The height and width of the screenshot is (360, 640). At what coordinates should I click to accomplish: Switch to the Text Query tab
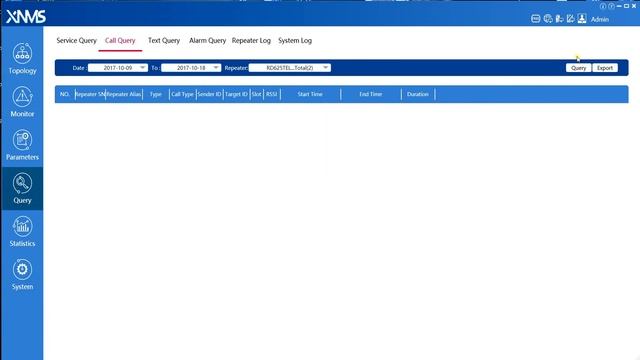(x=164, y=40)
